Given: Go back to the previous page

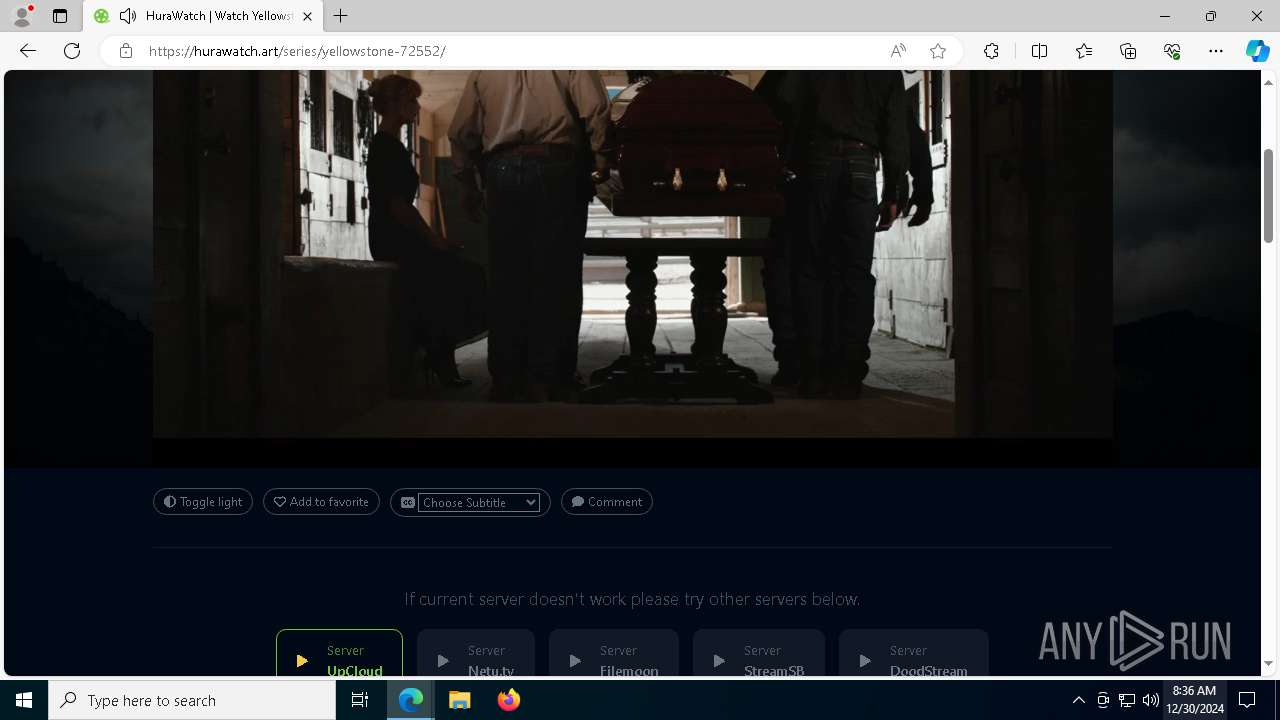Looking at the screenshot, I should (28, 51).
